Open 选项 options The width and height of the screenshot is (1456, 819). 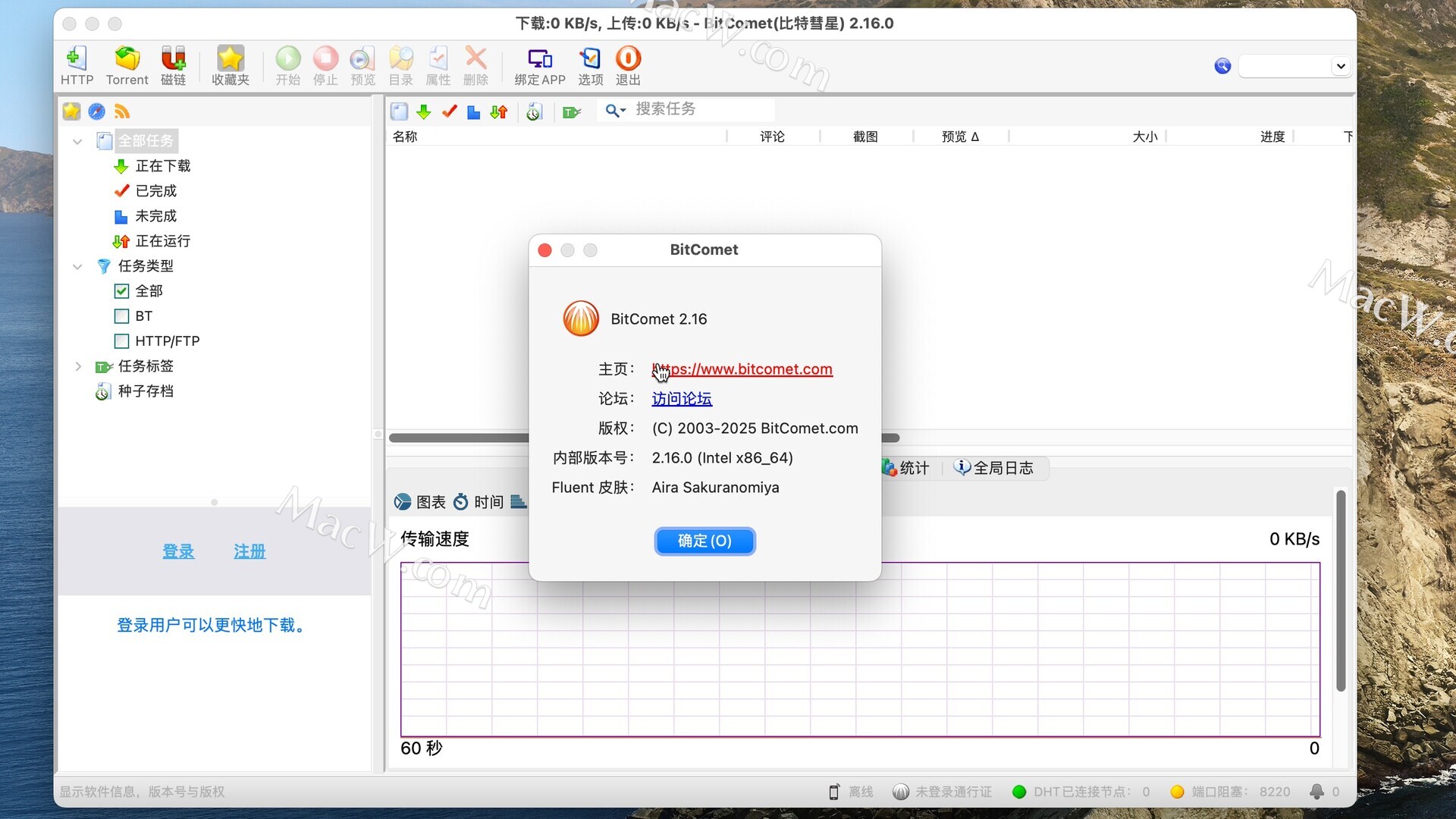(590, 66)
